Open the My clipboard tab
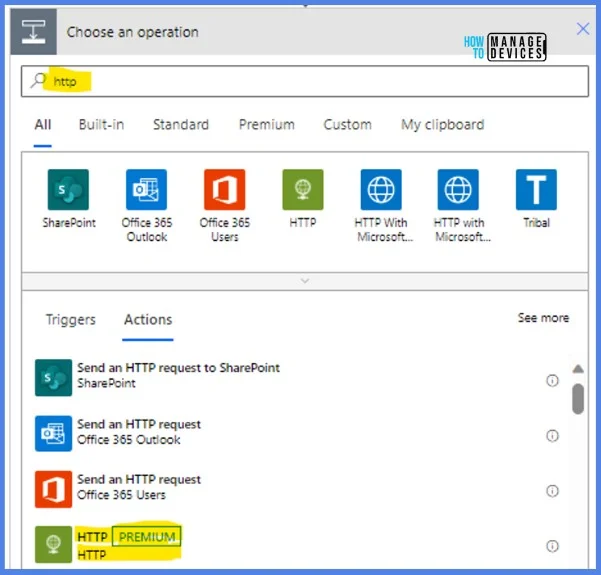The width and height of the screenshot is (601, 575). pos(443,125)
